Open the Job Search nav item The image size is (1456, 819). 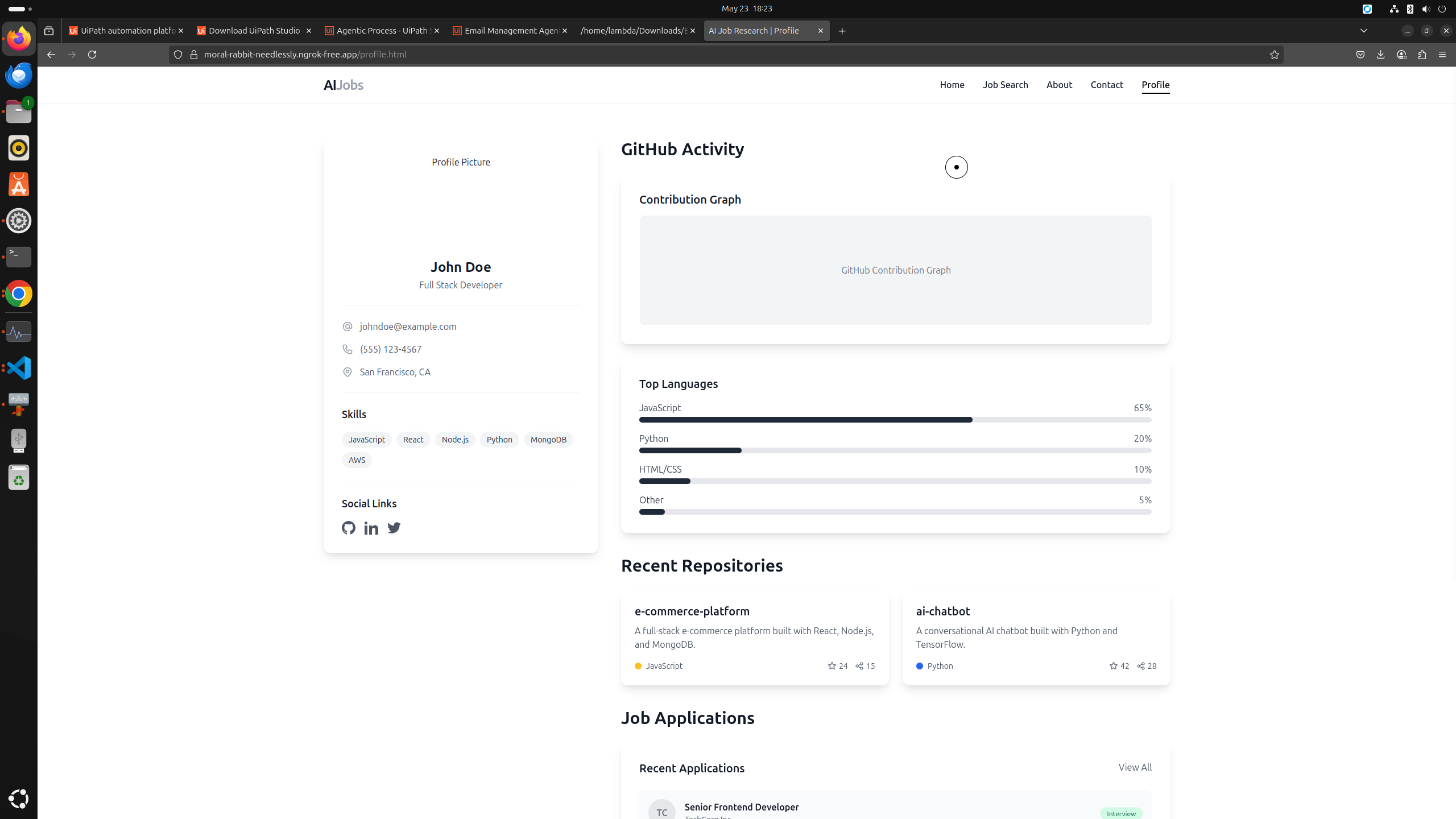pyautogui.click(x=1005, y=85)
